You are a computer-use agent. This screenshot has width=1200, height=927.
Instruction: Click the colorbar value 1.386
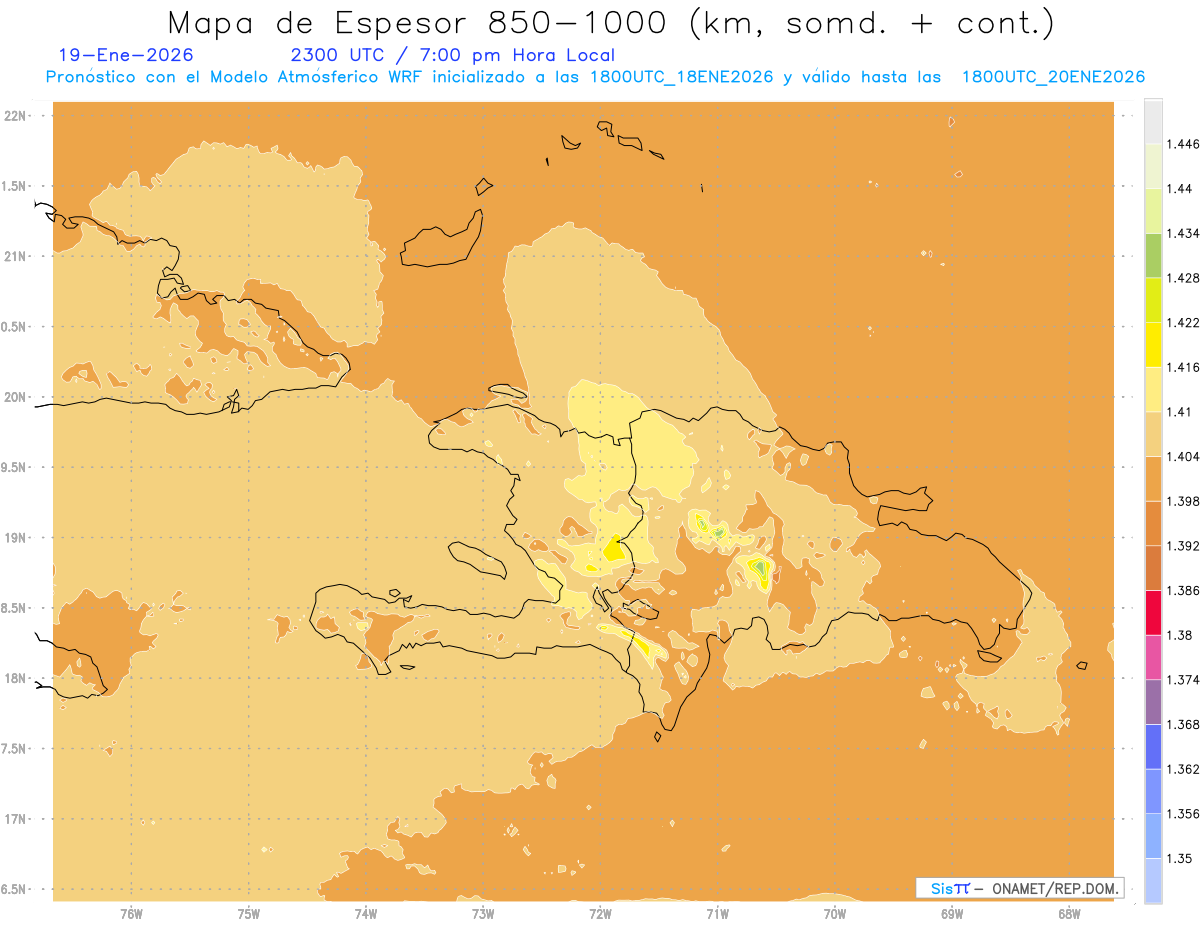point(1185,591)
